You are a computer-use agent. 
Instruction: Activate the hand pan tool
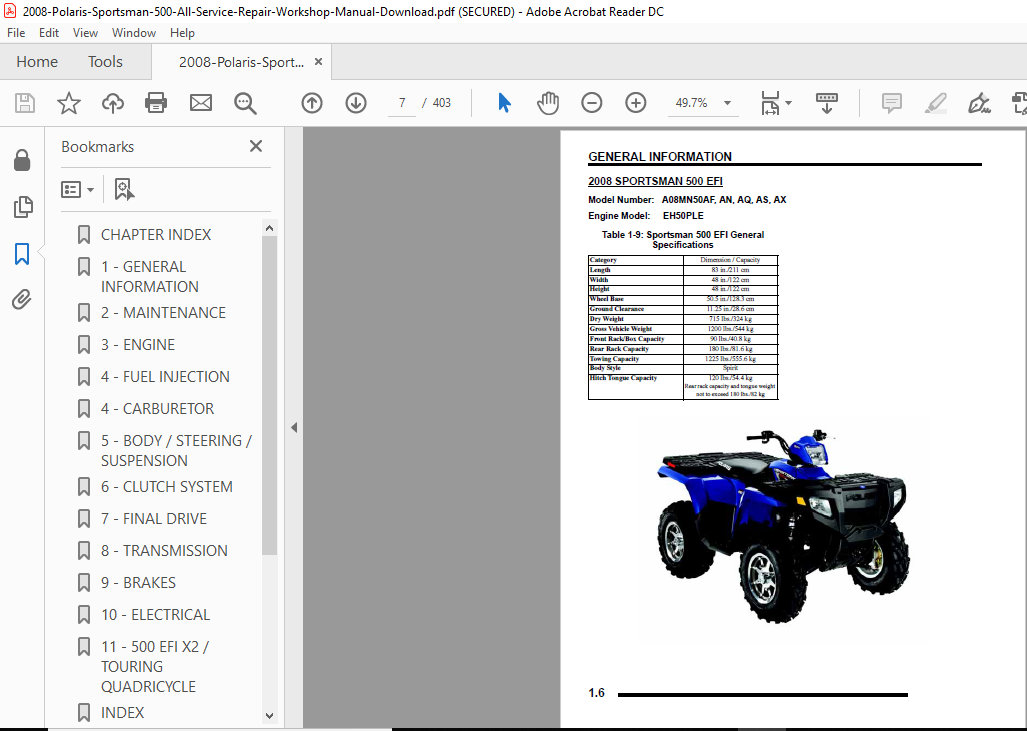548,103
